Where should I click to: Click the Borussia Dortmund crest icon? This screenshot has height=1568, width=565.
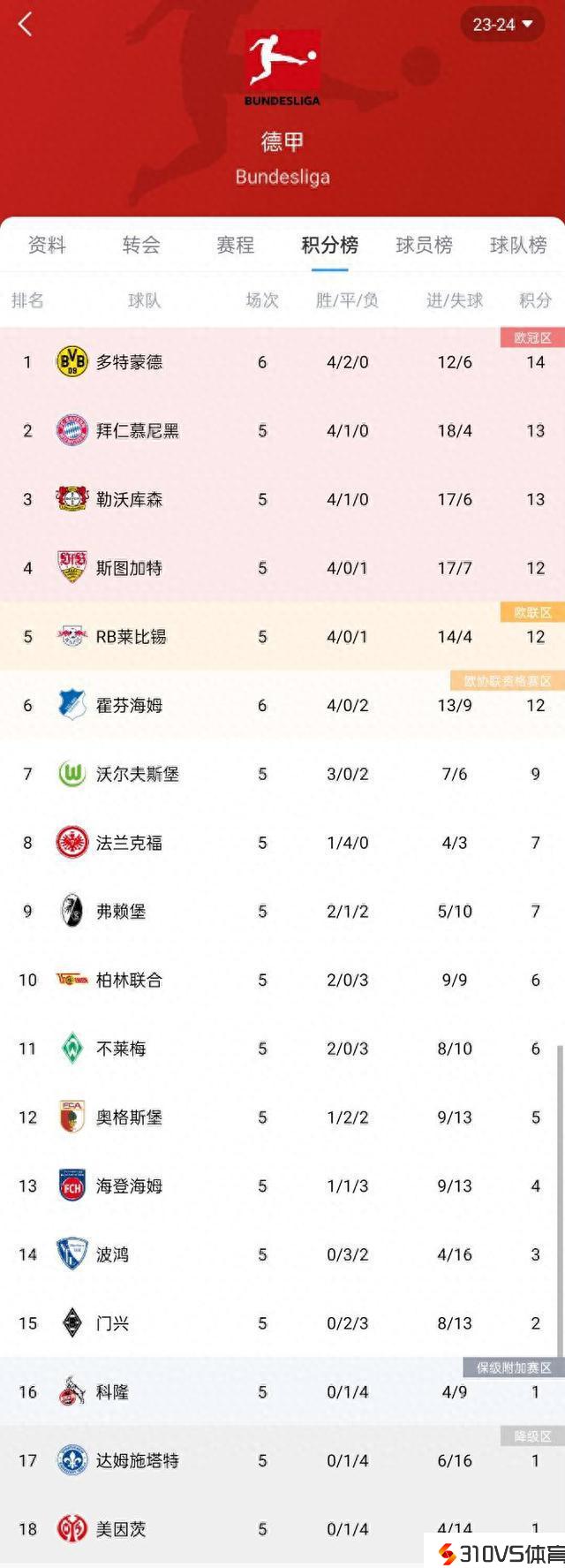coord(72,362)
